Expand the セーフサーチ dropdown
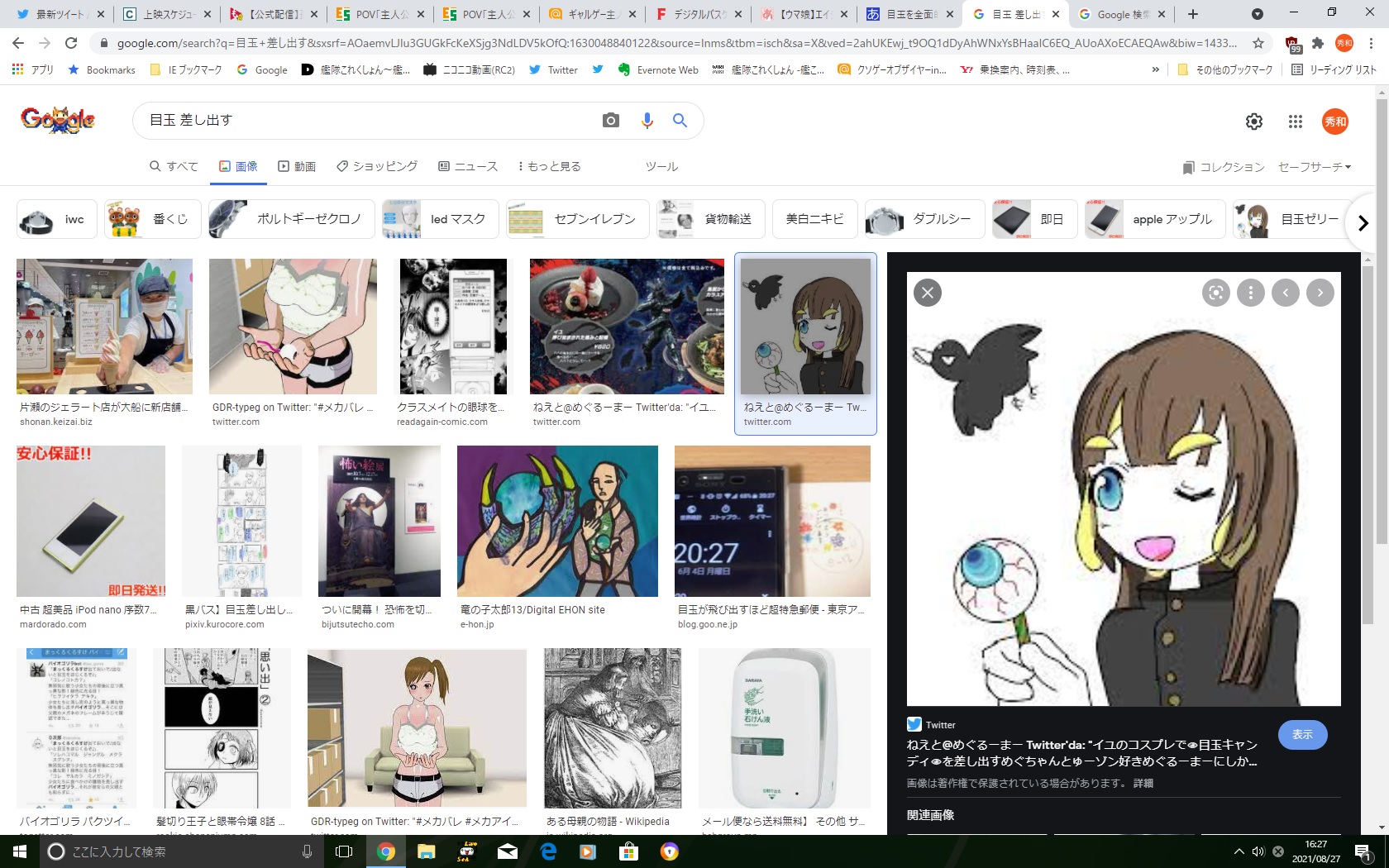Screen dimensions: 1389x868 pyautogui.click(x=1315, y=167)
